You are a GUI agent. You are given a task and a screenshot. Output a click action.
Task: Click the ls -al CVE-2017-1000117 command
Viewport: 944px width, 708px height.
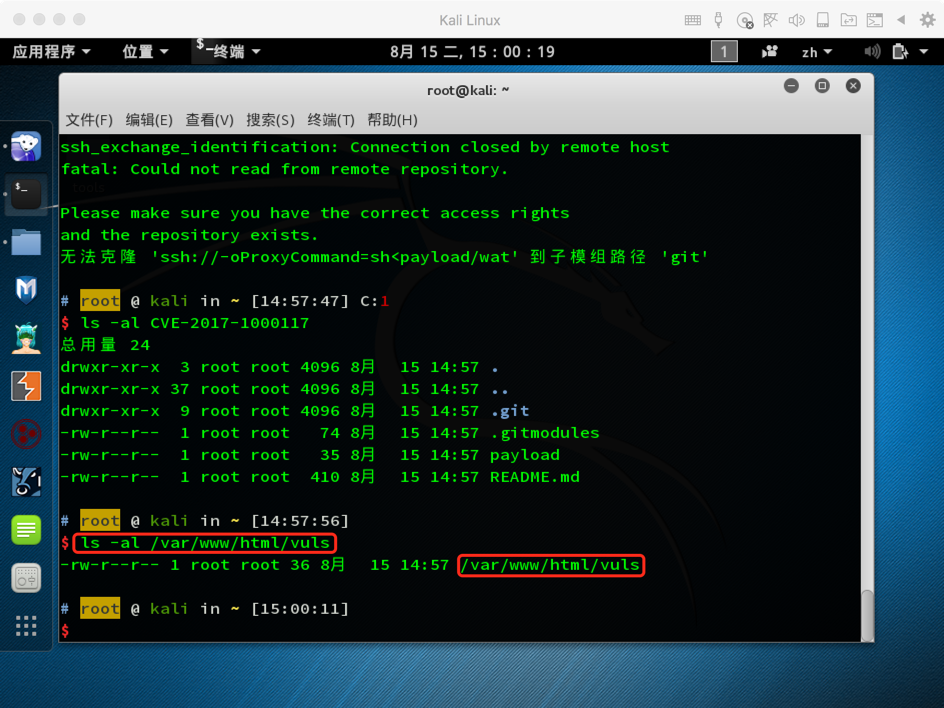pyautogui.click(x=194, y=323)
